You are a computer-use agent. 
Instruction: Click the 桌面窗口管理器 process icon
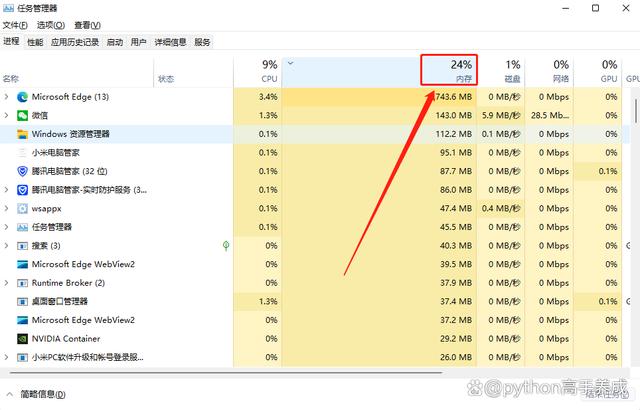coord(22,302)
